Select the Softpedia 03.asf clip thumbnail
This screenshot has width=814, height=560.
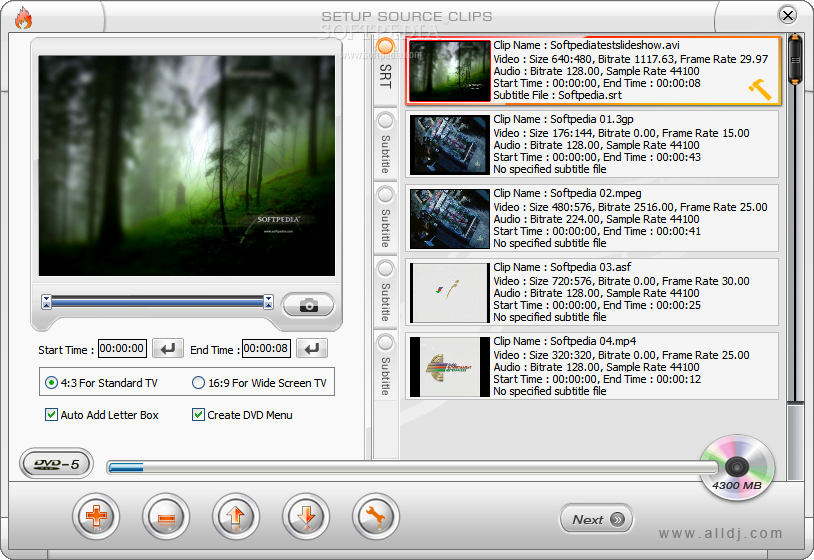point(449,291)
